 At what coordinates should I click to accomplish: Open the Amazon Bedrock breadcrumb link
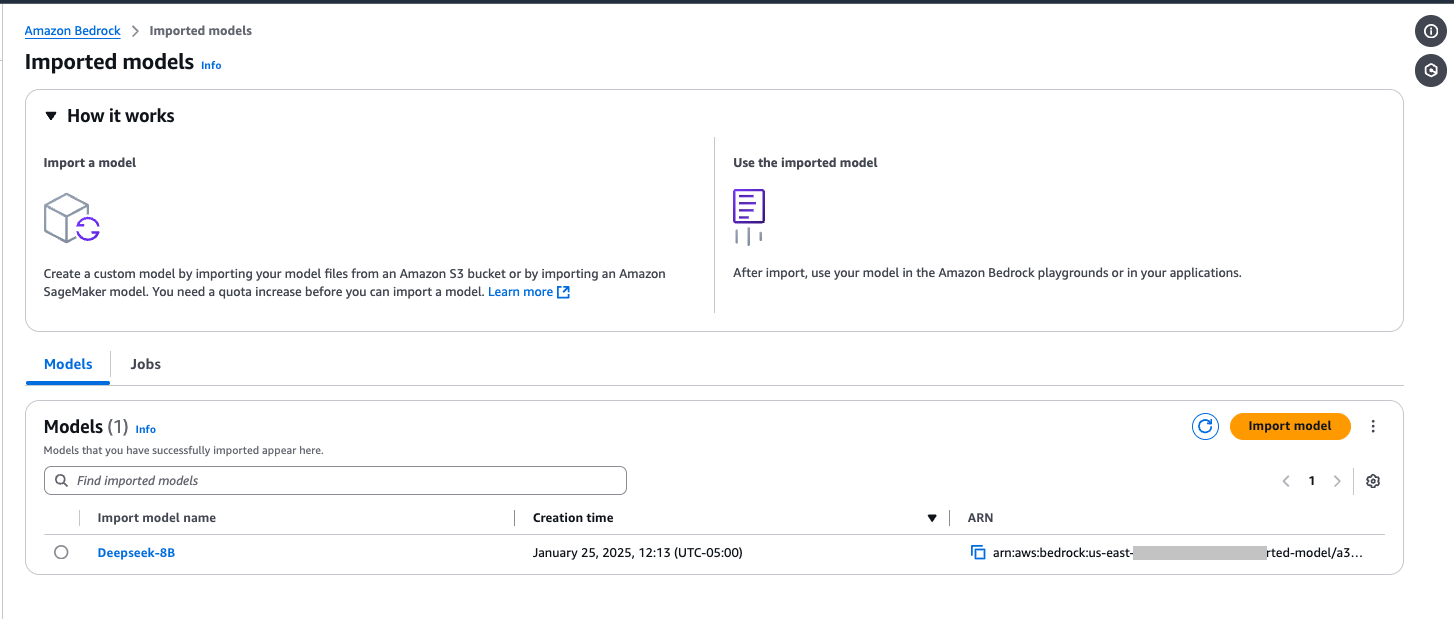[73, 31]
